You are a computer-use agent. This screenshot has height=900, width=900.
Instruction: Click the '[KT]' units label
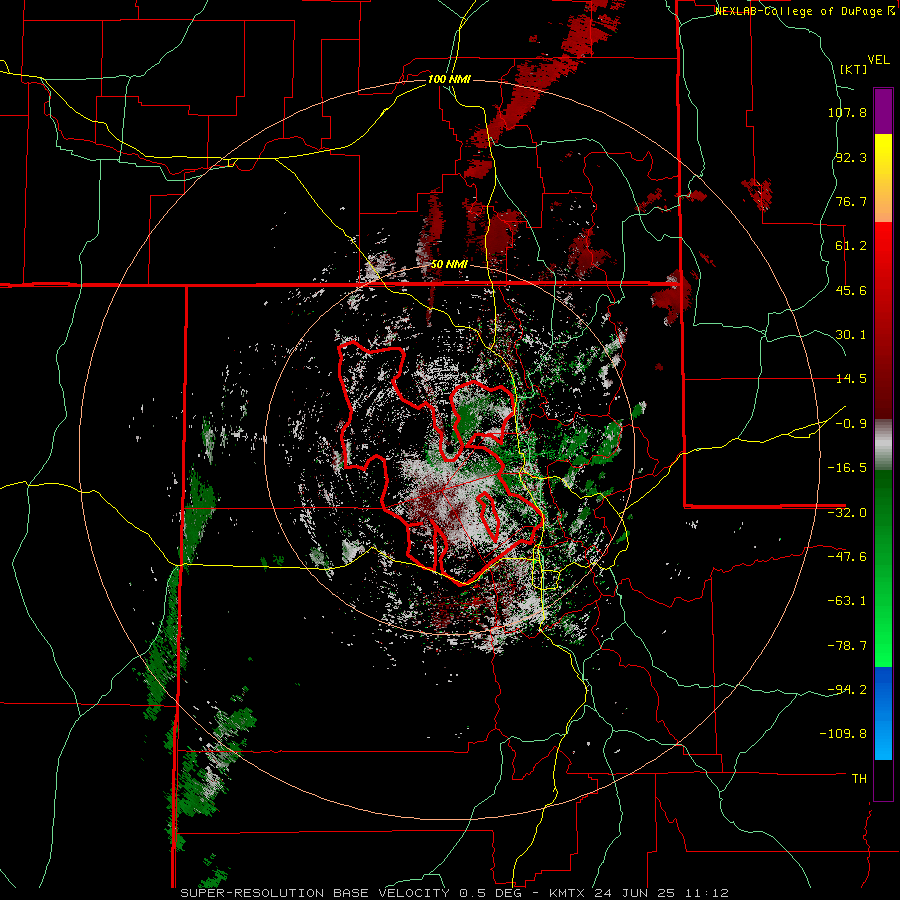point(853,69)
